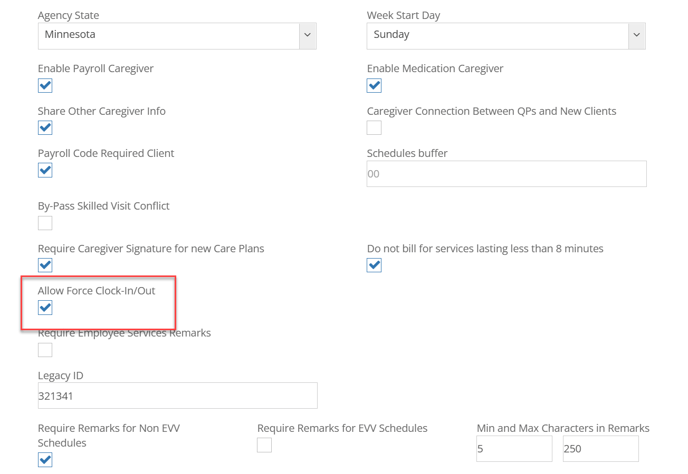Click the Legacy ID input field
Screen dimensions: 688x474
tap(178, 395)
